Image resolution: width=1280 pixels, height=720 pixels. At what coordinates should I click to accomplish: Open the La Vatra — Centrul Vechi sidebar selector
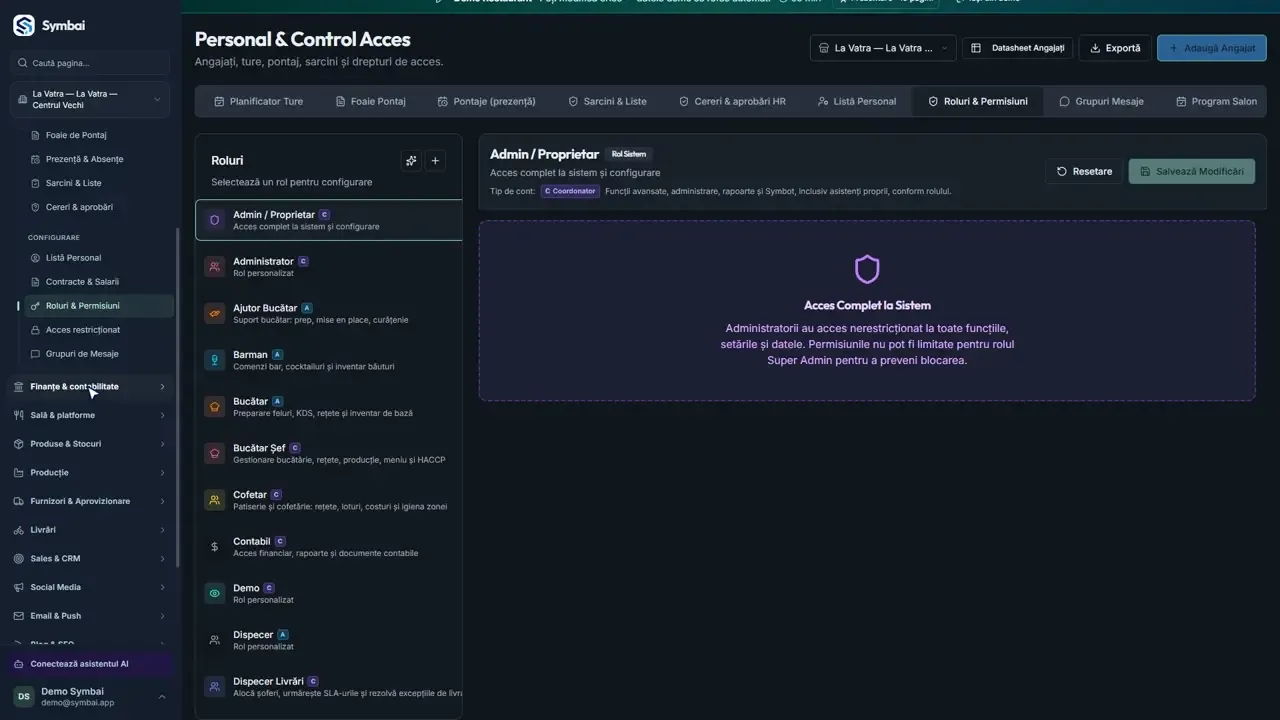pos(90,100)
